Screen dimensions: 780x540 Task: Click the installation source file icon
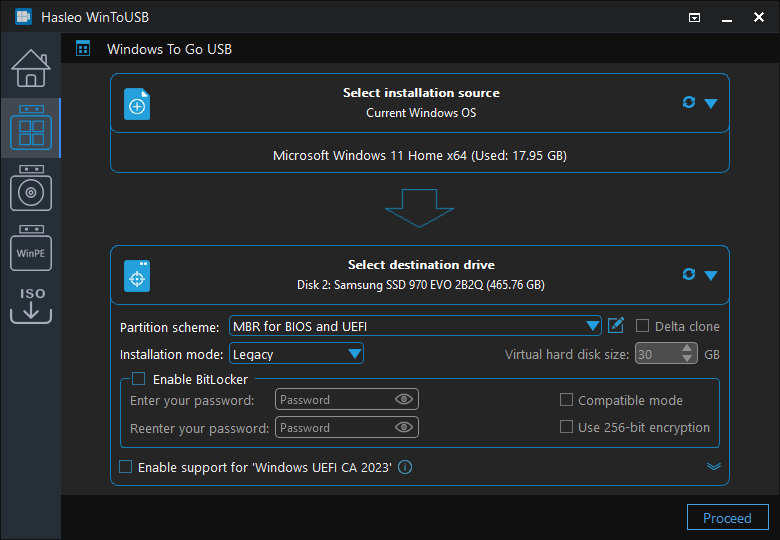click(137, 104)
